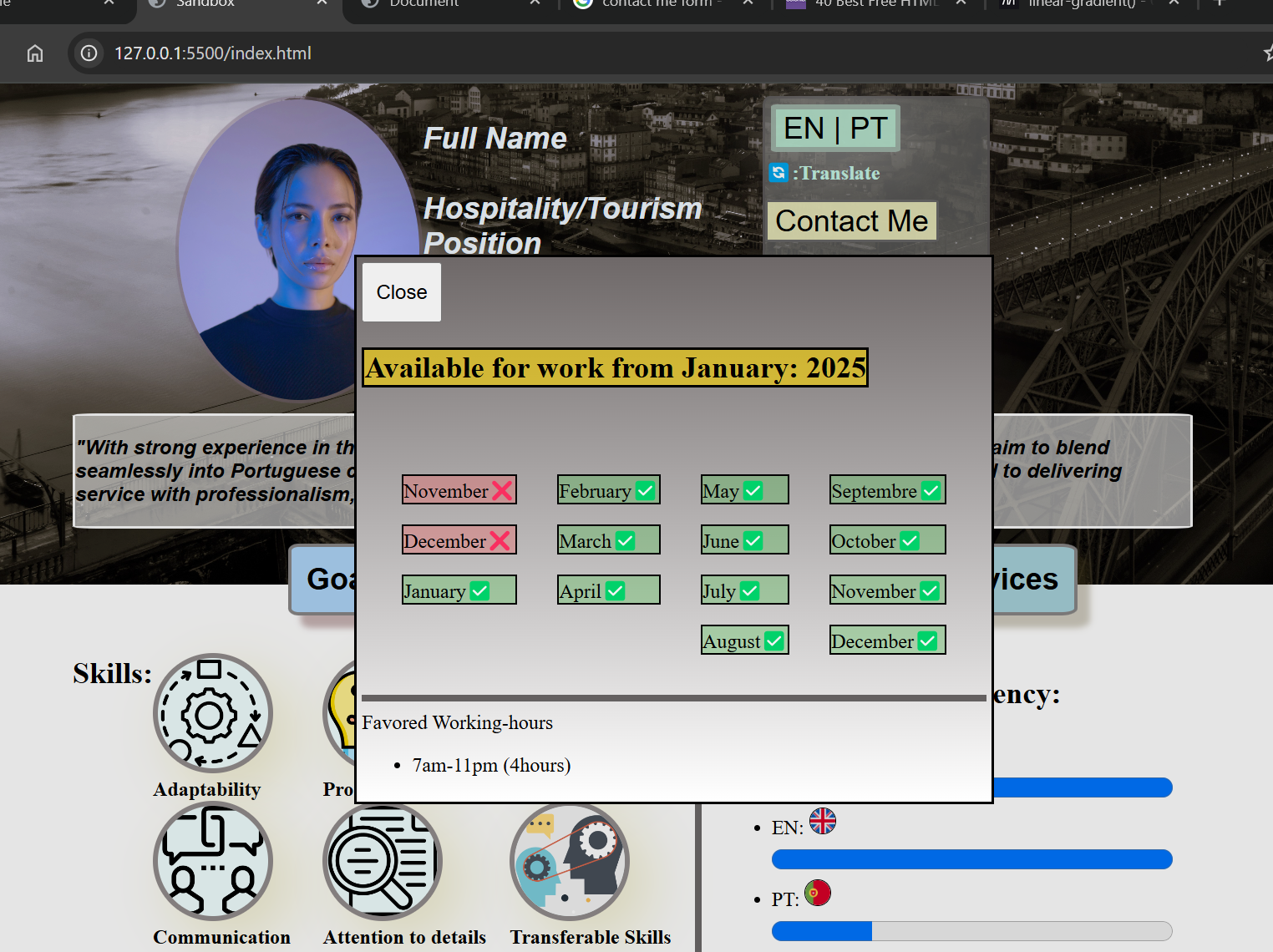Click the Attention to details magnifier icon
Viewport: 1273px width, 952px height.
[x=382, y=861]
